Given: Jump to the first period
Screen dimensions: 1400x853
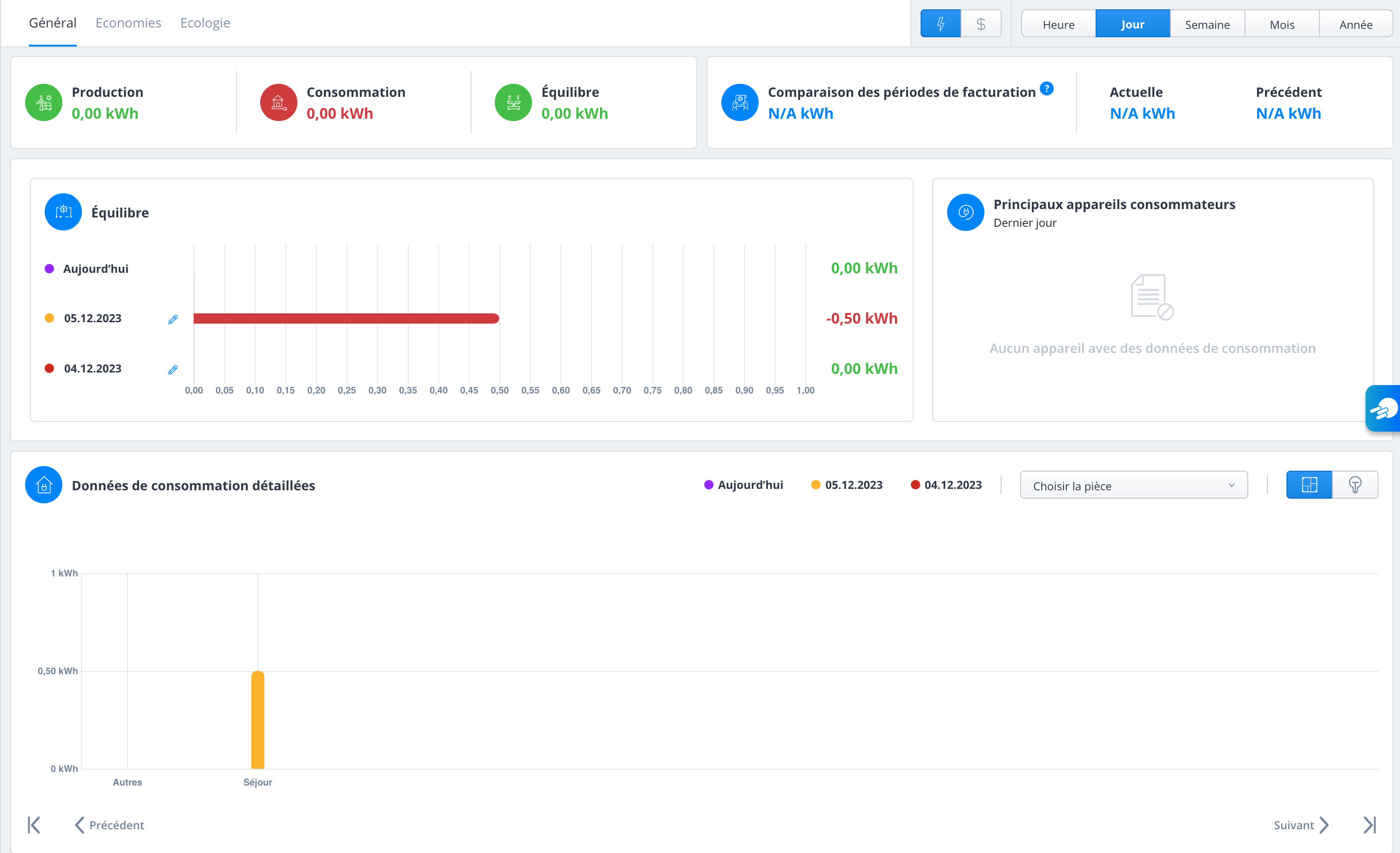Looking at the screenshot, I should [34, 825].
